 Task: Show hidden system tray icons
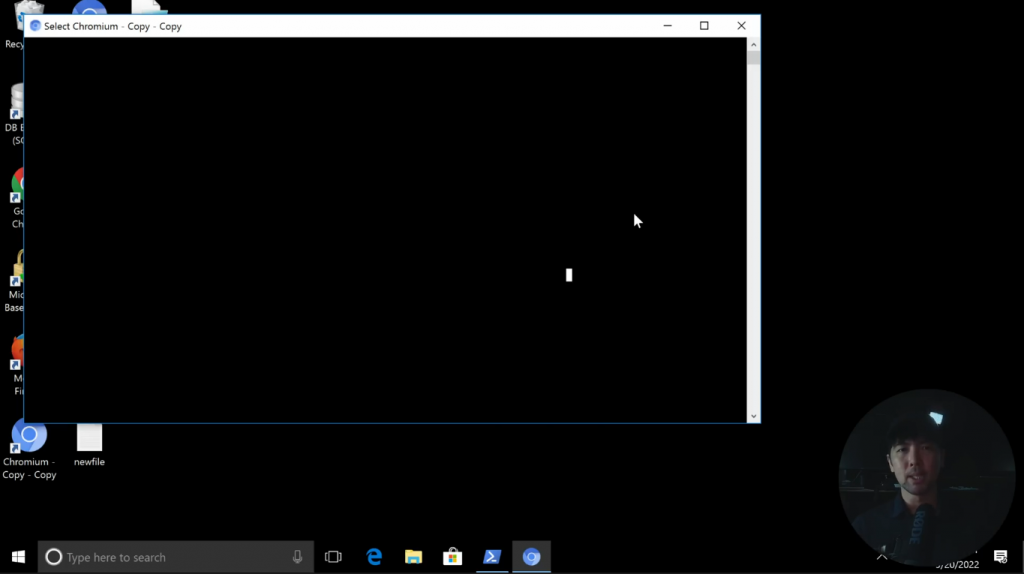click(x=882, y=557)
